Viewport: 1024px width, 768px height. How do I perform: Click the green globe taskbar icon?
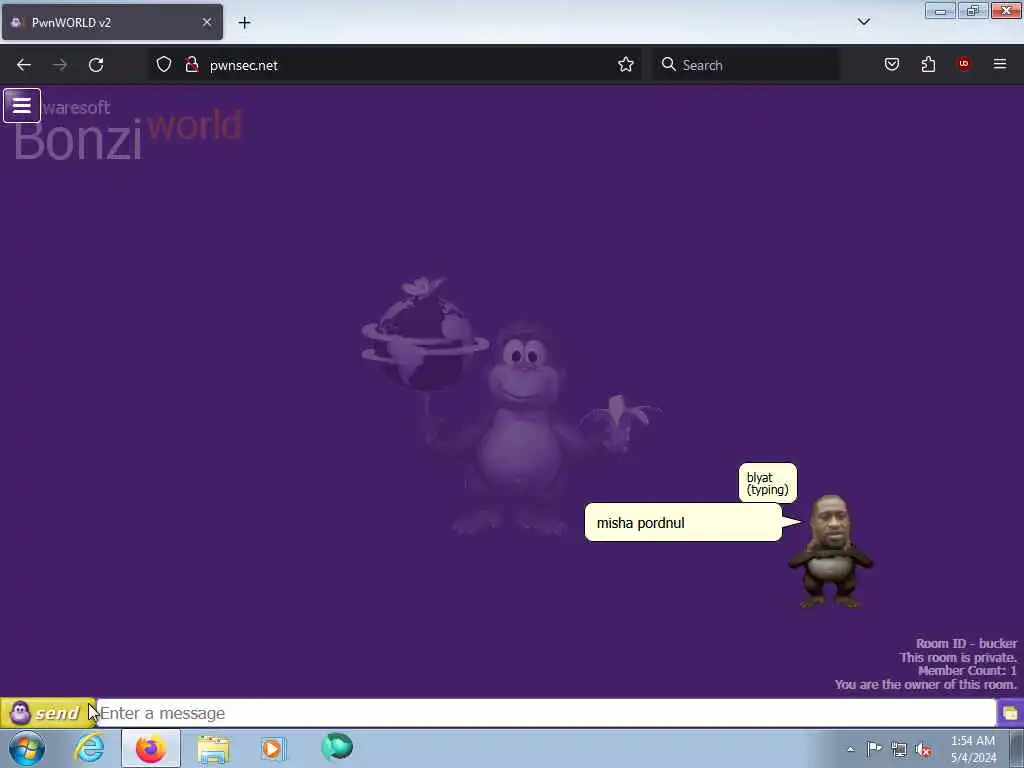pos(337,747)
